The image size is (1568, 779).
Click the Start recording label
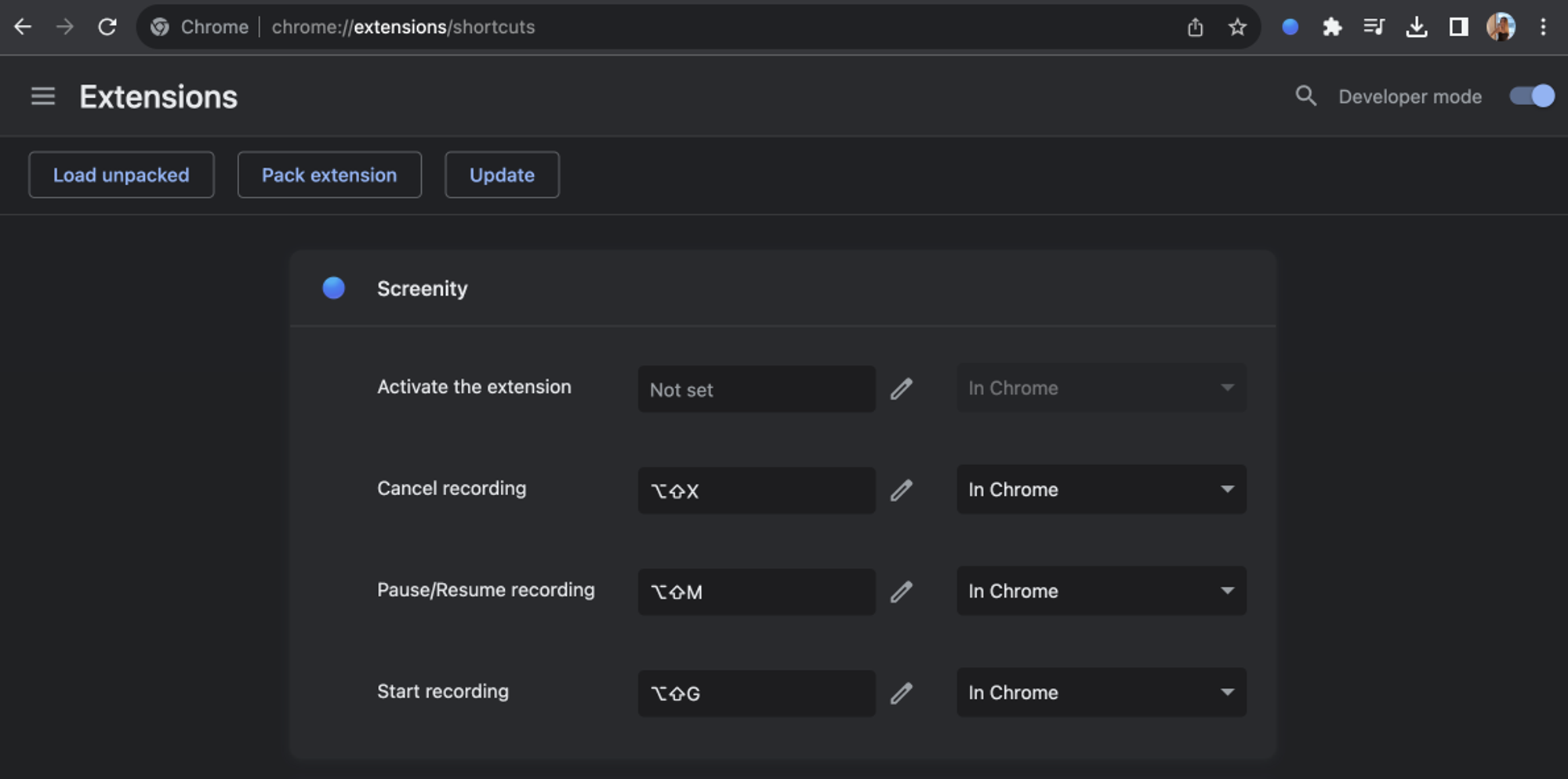(443, 691)
